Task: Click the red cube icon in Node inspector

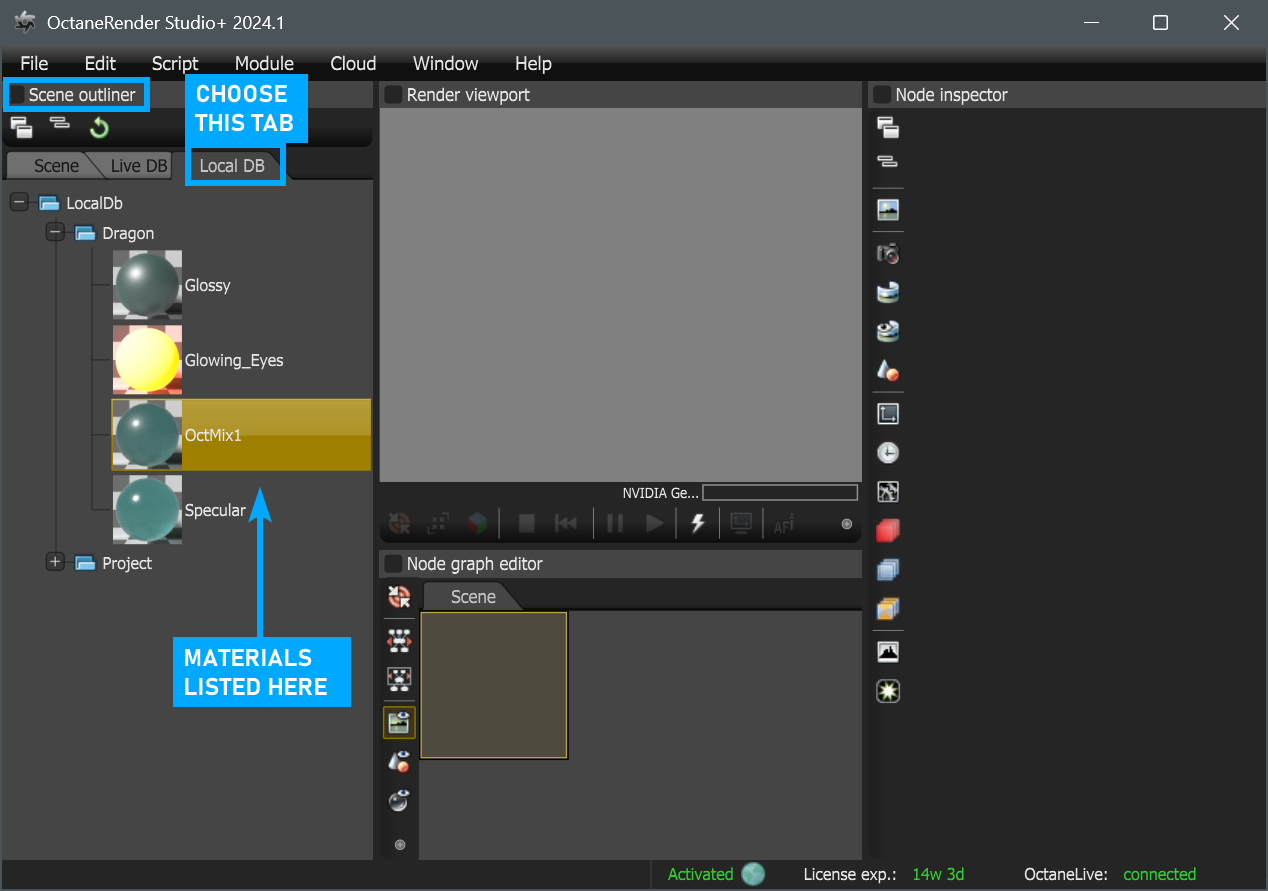Action: pyautogui.click(x=887, y=530)
